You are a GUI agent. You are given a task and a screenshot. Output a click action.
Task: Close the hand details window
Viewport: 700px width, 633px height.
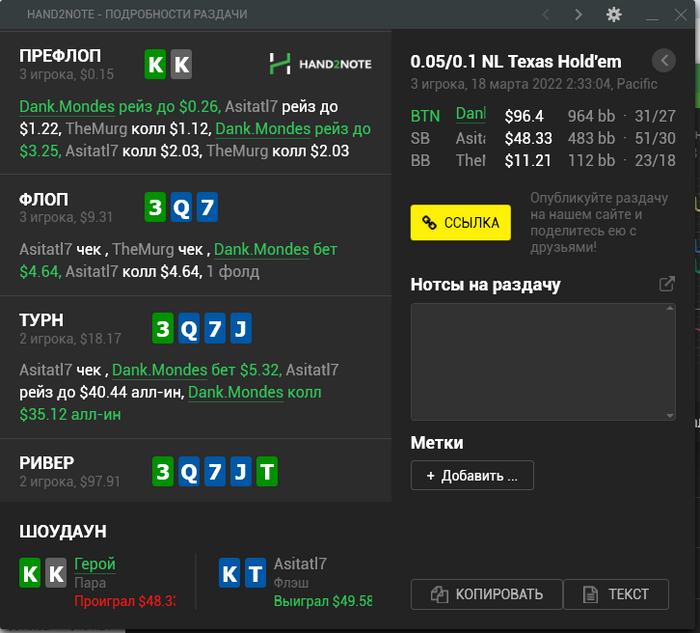681,15
